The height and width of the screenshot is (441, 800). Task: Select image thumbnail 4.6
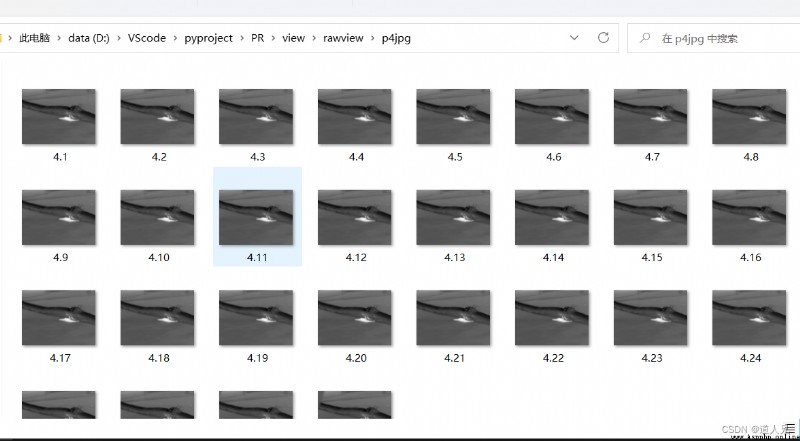click(x=552, y=116)
